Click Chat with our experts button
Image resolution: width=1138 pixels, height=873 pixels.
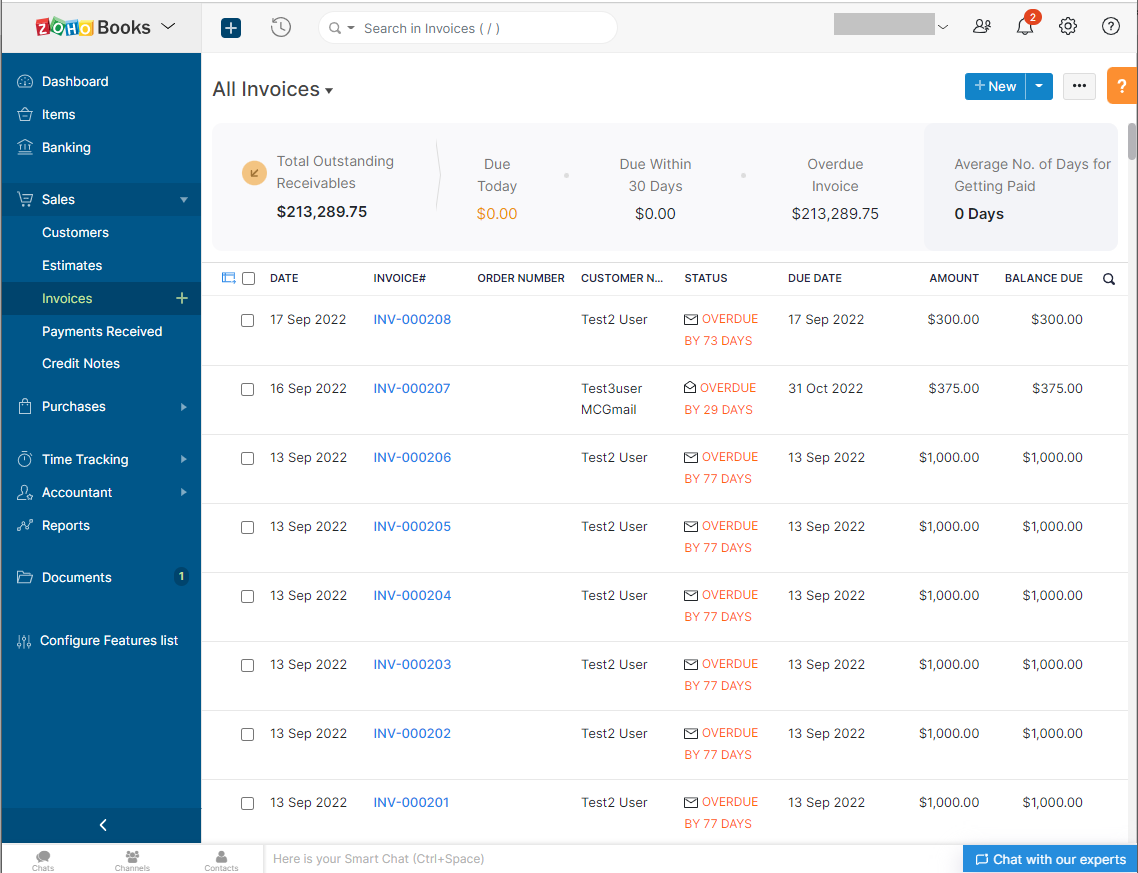(x=1050, y=859)
